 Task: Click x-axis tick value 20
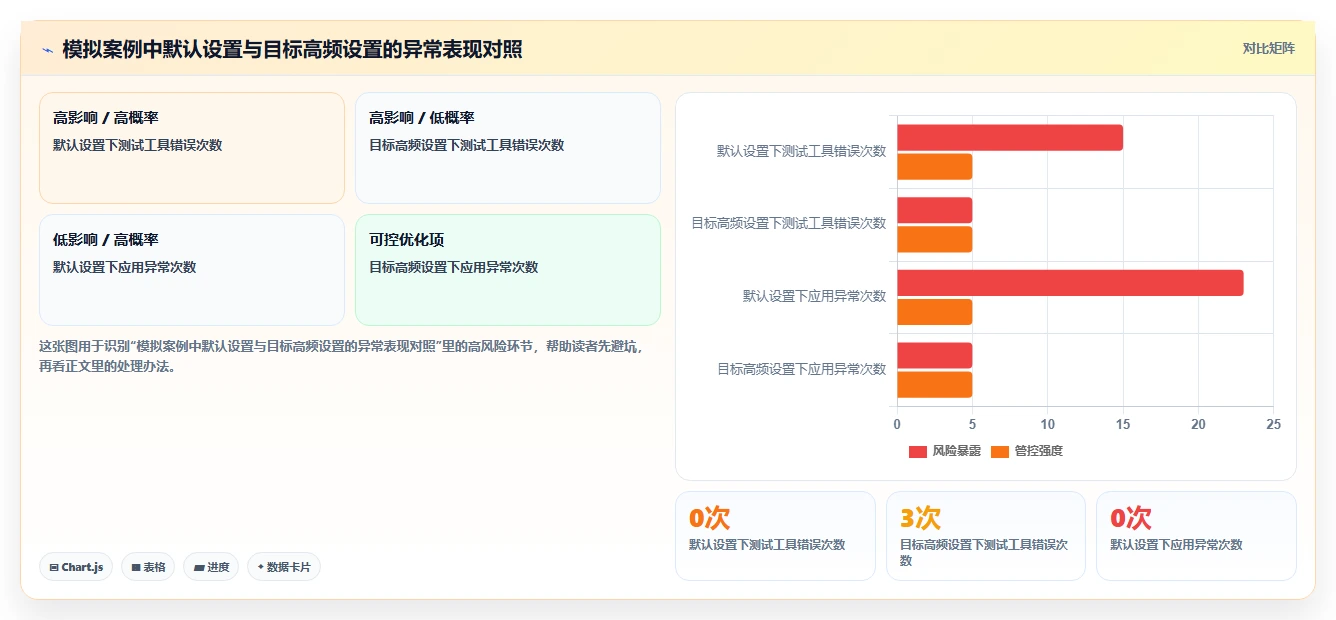(1198, 425)
